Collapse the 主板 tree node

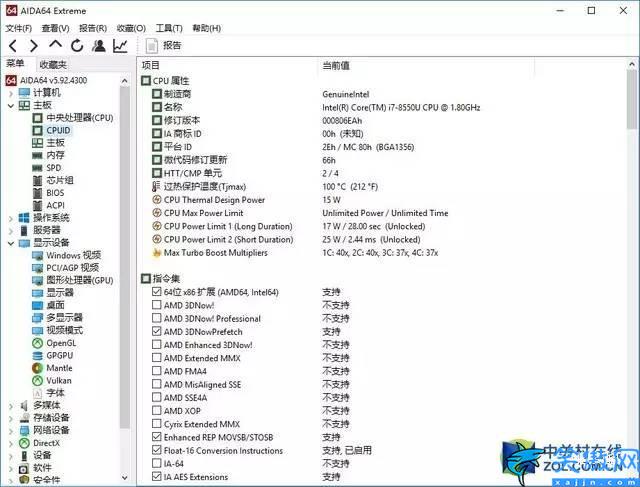pyautogui.click(x=11, y=106)
